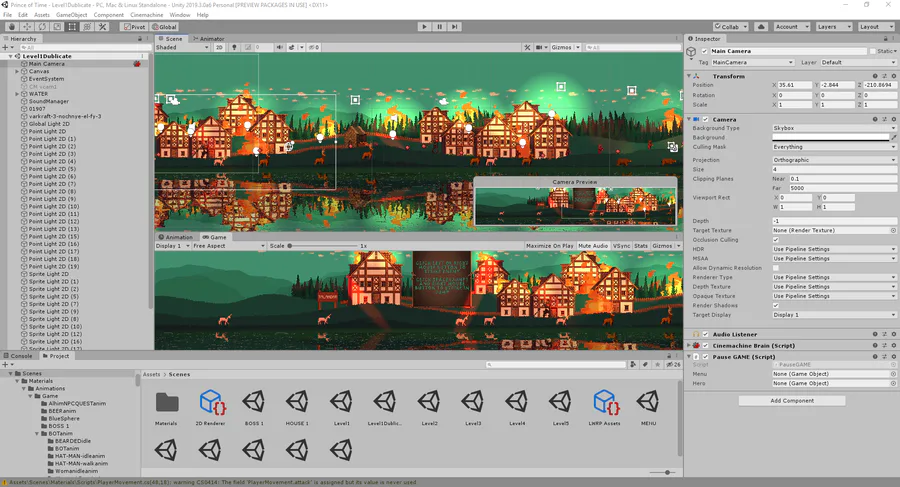Lock the Inspector panel
This screenshot has height=487, width=900.
[884, 38]
